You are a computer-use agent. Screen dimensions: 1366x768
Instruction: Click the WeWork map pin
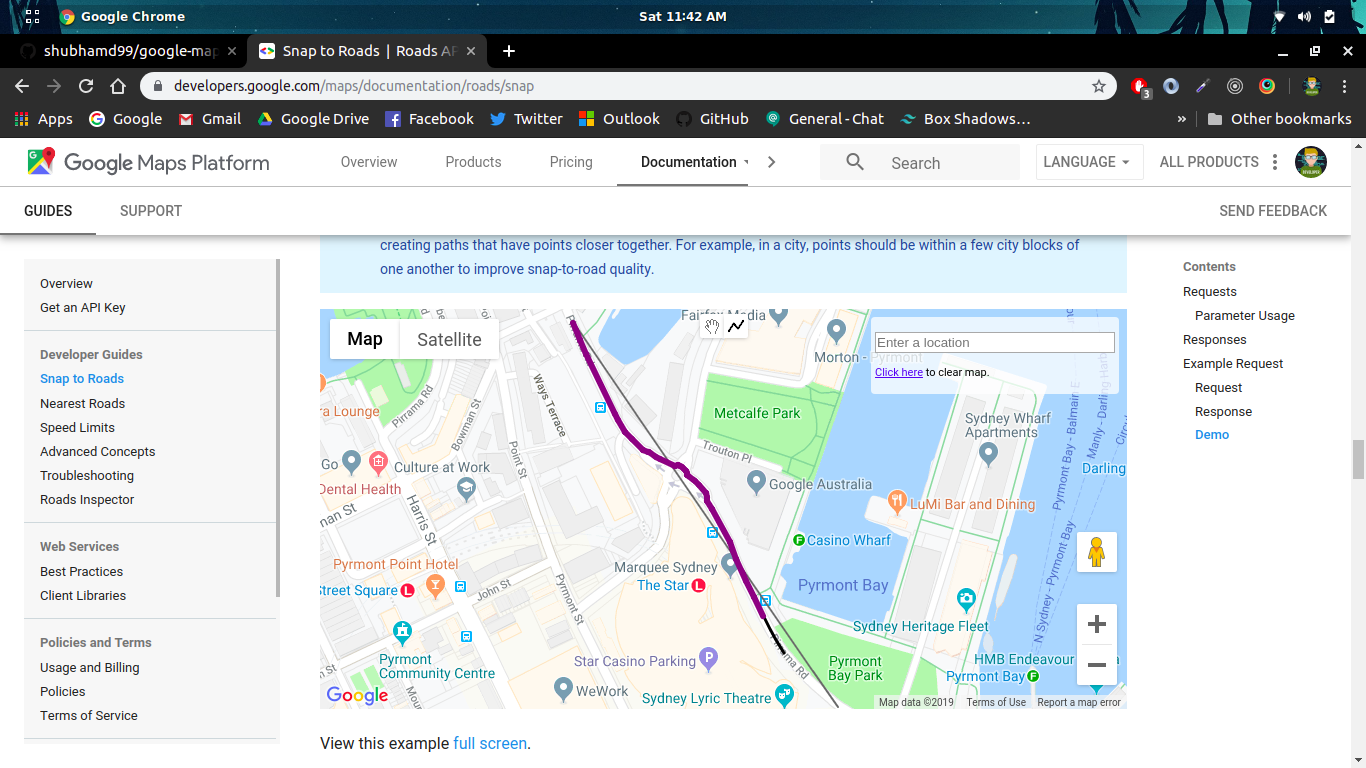tap(563, 688)
